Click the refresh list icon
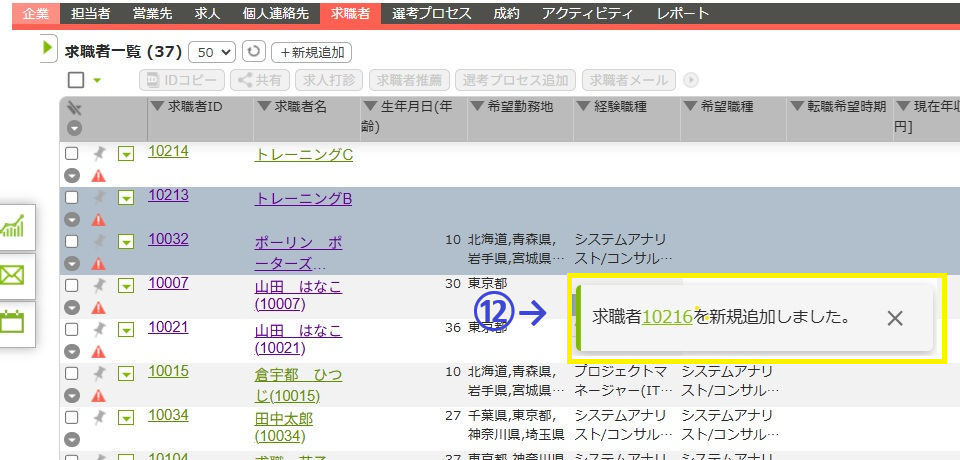The height and width of the screenshot is (460, 960). click(x=255, y=51)
